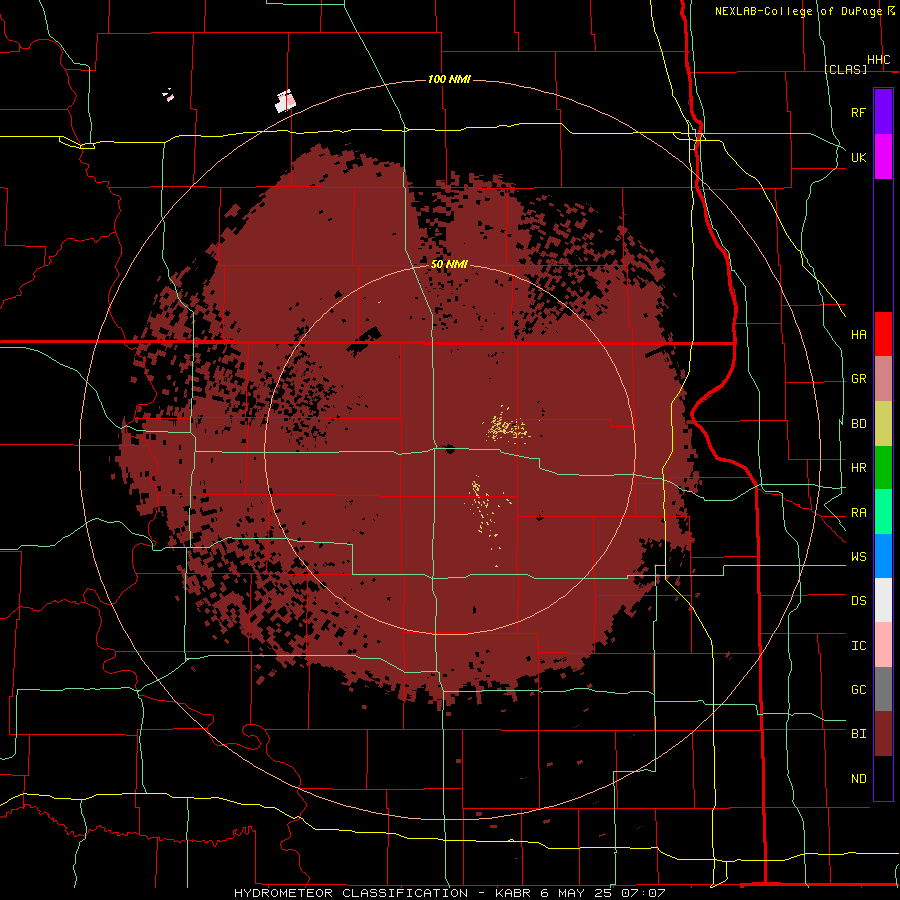Click the BD yellow color swatch

click(x=883, y=424)
